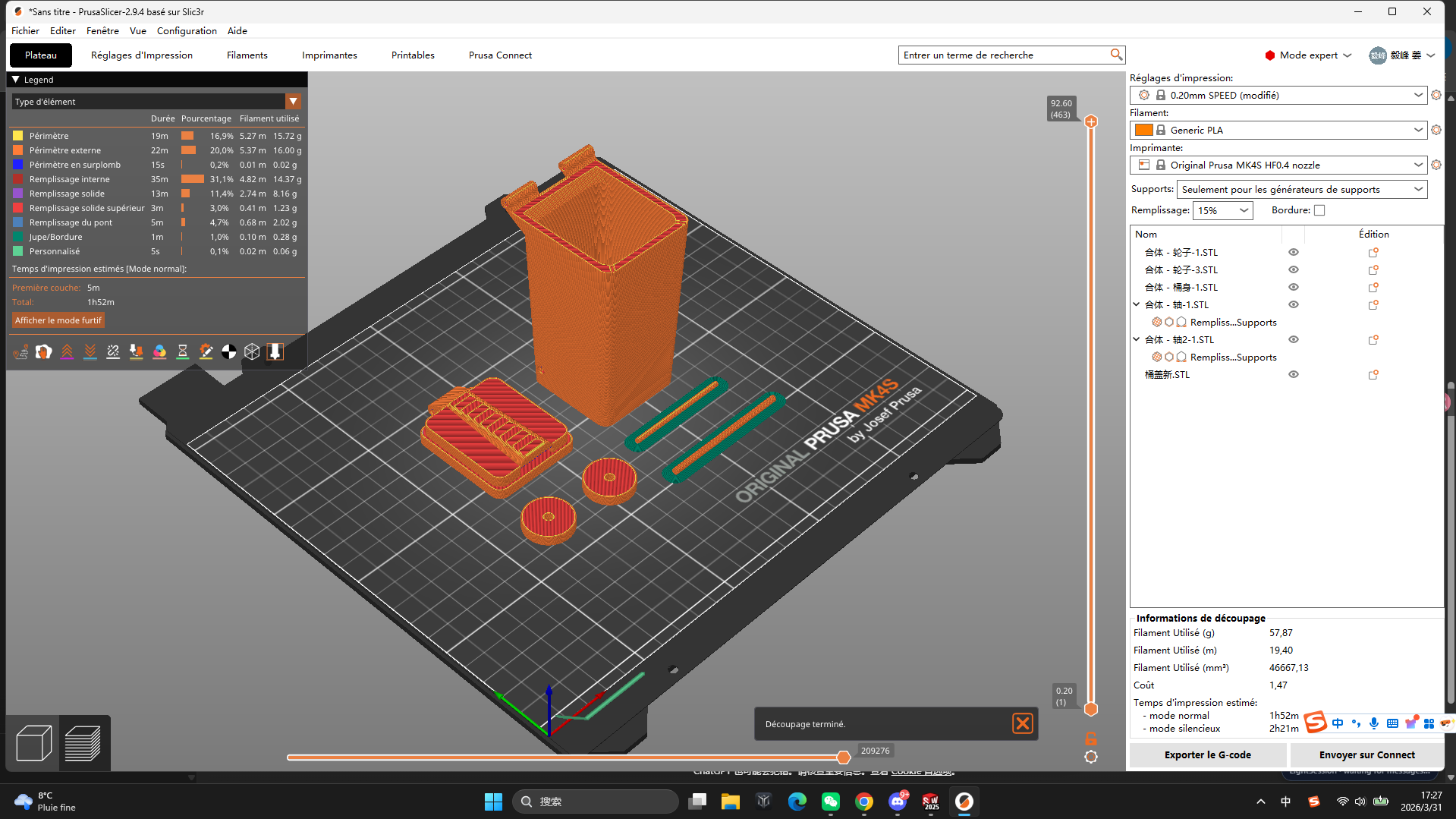Toggle the travel moves visibility icon
Viewport: 1456px width, 819px height.
coord(20,351)
